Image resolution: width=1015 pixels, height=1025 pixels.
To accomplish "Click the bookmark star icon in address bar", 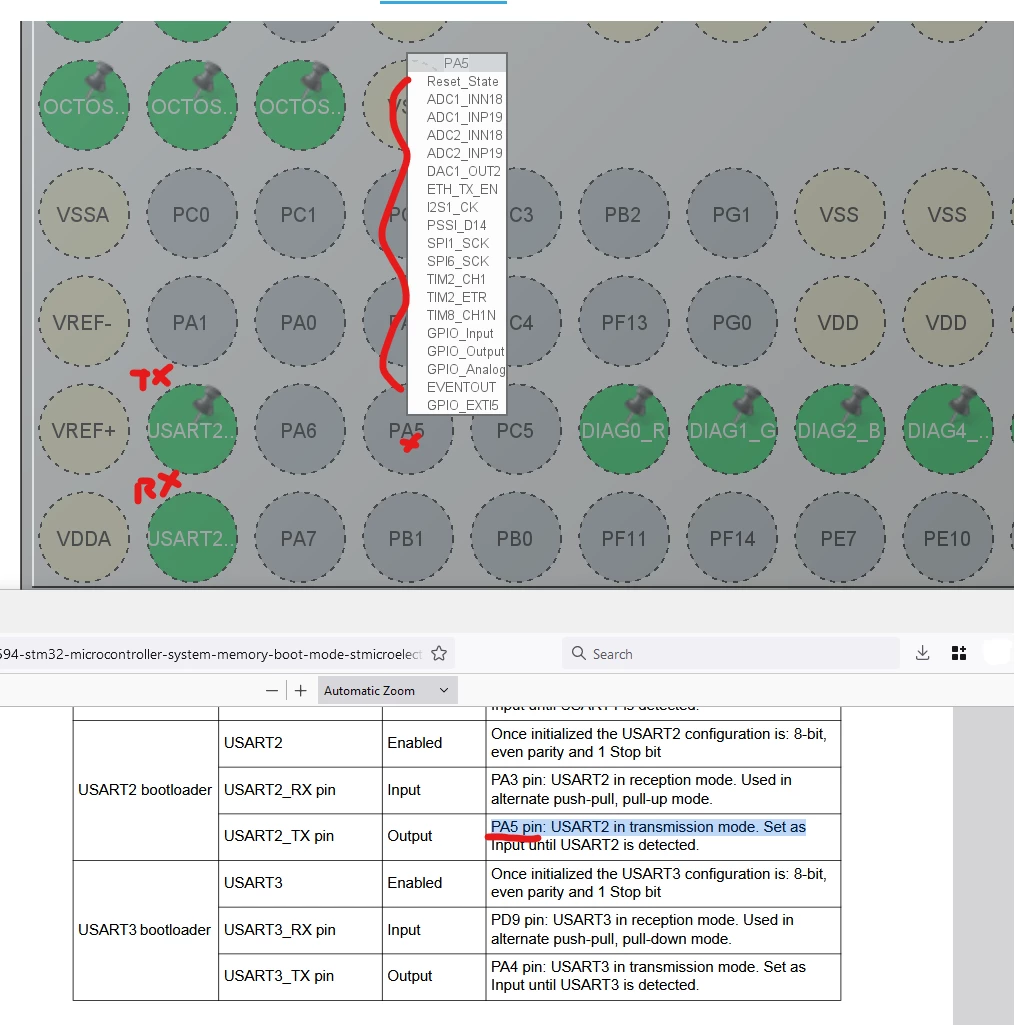I will tap(439, 653).
